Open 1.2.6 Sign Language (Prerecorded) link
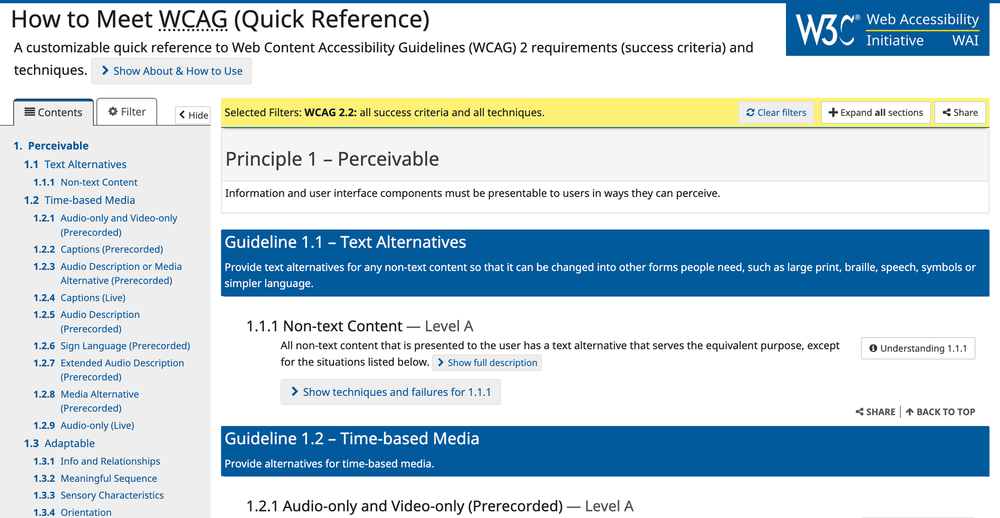 pos(112,346)
